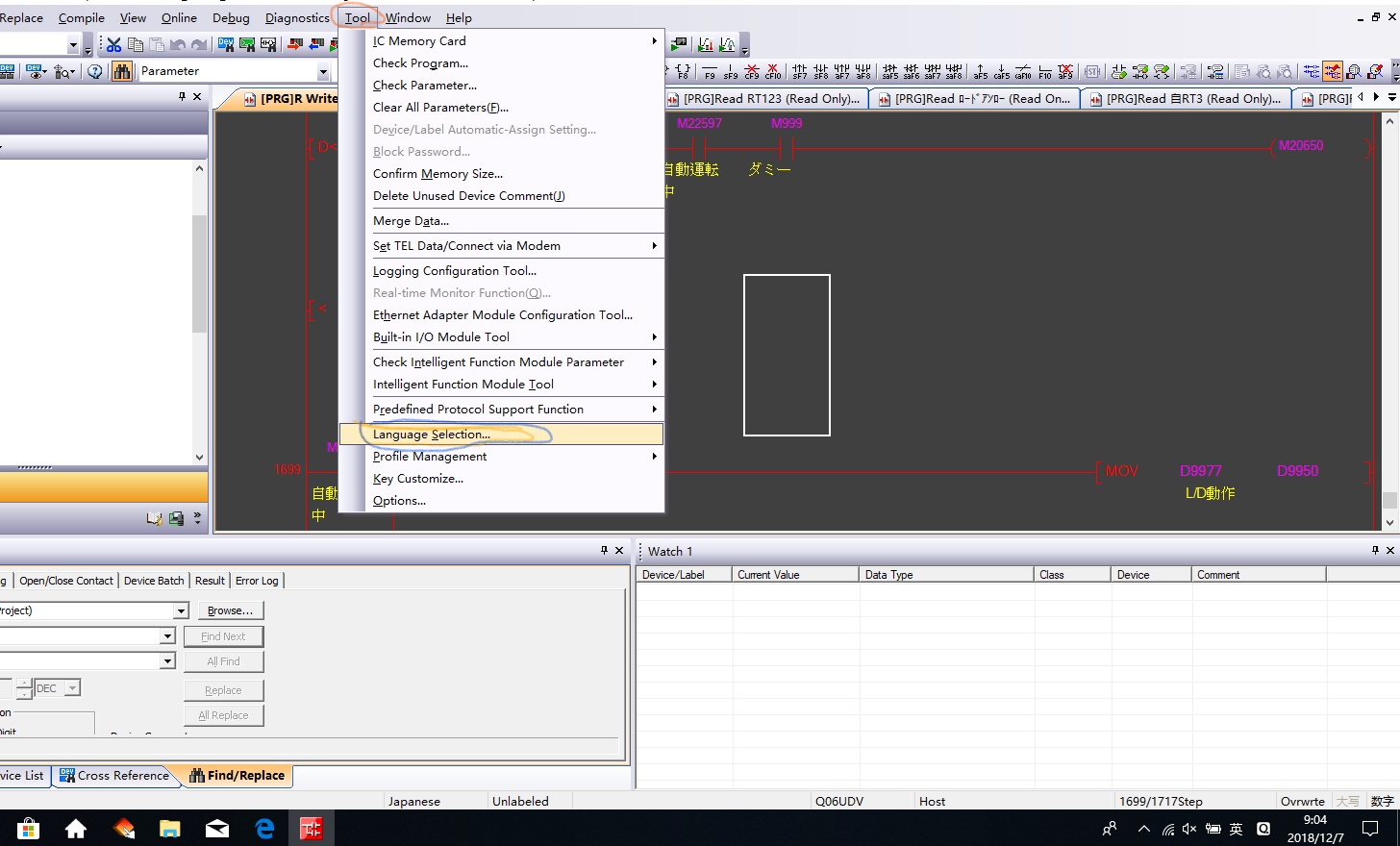This screenshot has width=1400, height=846.
Task: Open the Diagnostics menu
Action: 296,17
